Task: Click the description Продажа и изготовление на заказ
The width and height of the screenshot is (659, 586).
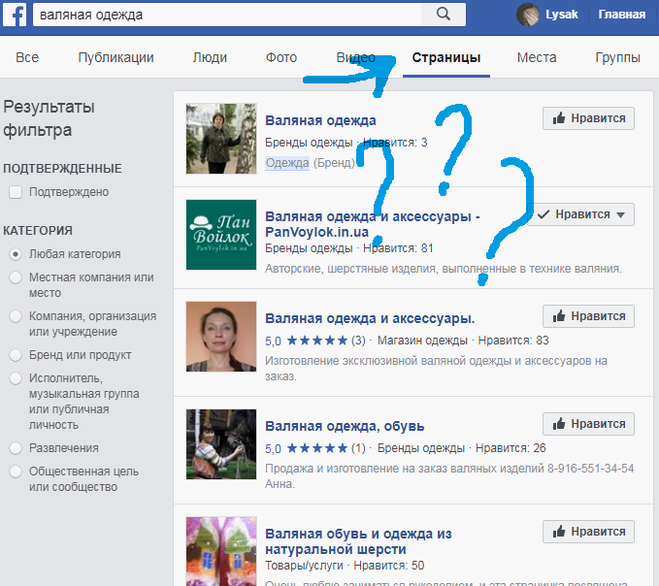Action: tap(449, 476)
